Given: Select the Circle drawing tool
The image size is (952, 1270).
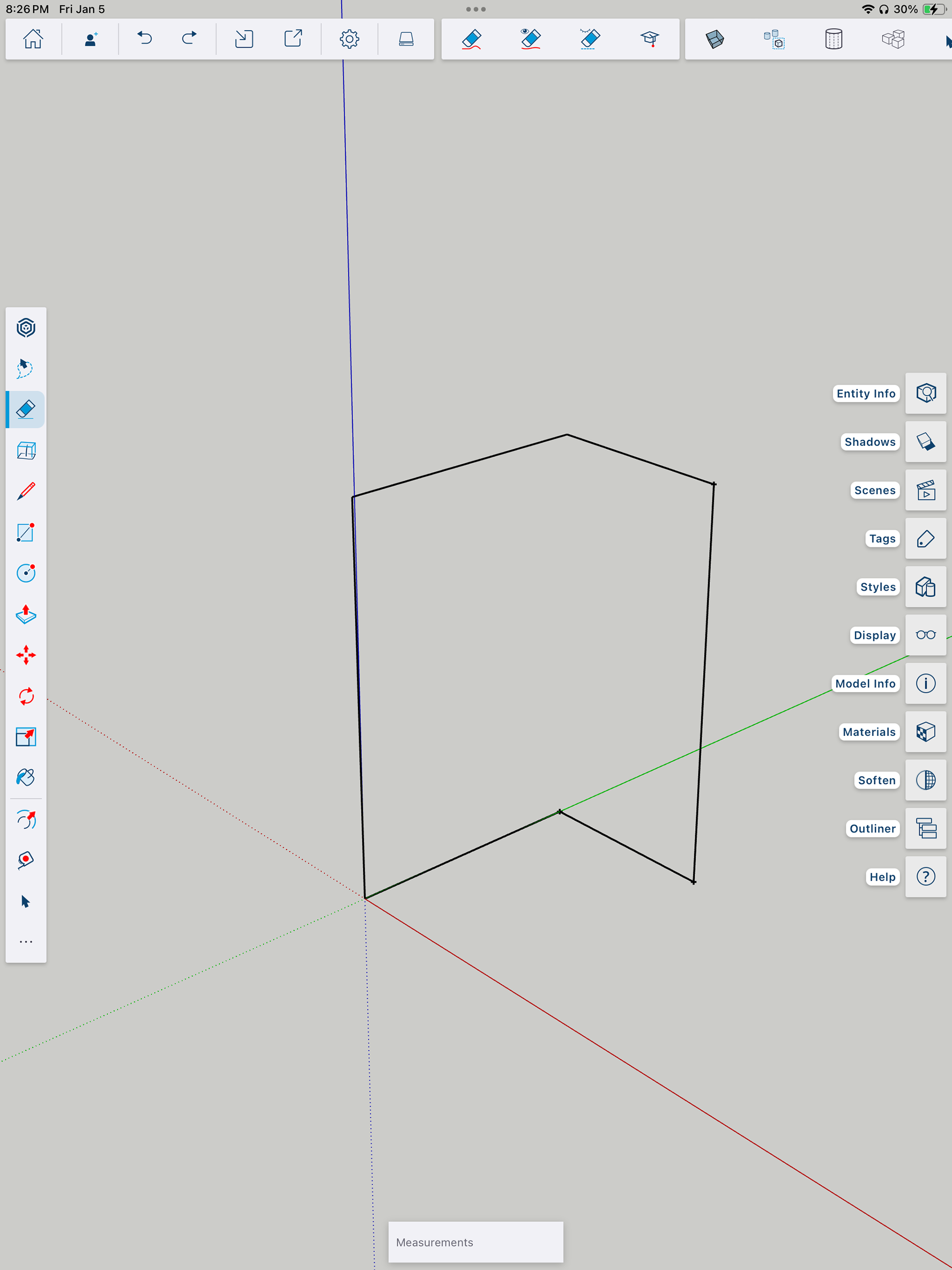Looking at the screenshot, I should click(26, 573).
